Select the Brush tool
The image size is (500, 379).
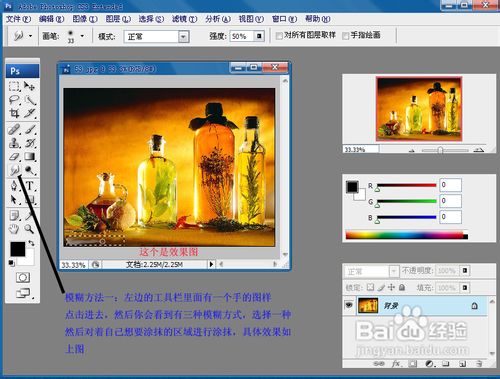(x=30, y=129)
